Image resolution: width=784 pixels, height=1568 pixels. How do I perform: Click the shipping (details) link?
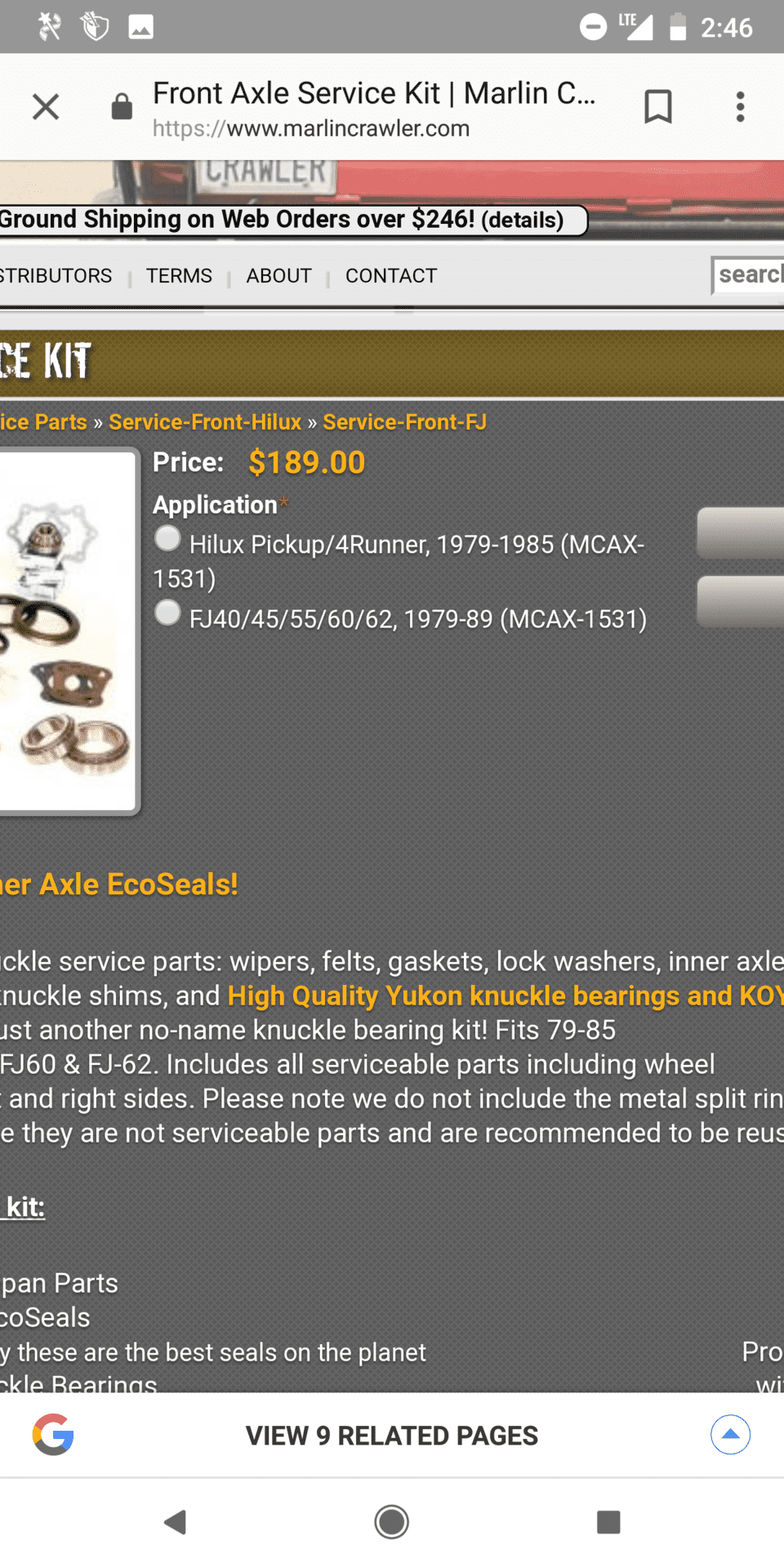click(x=523, y=220)
